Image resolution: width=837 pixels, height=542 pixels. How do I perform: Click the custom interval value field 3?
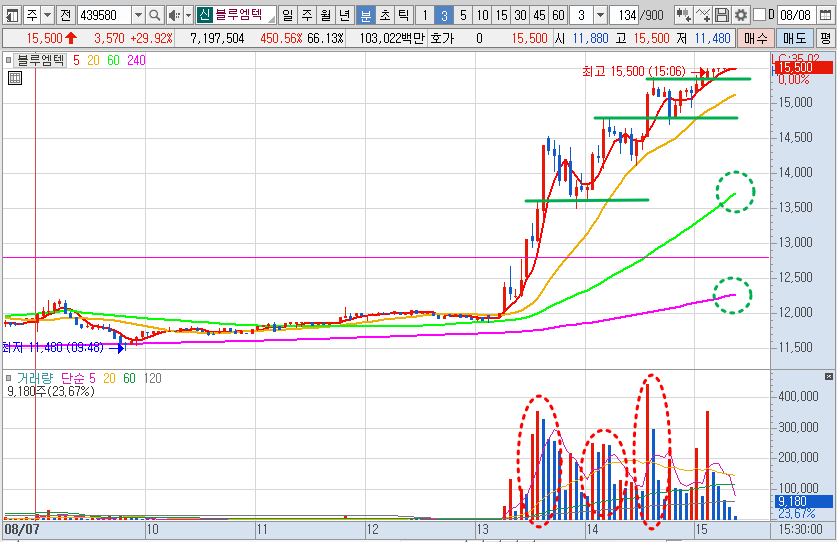(x=581, y=15)
